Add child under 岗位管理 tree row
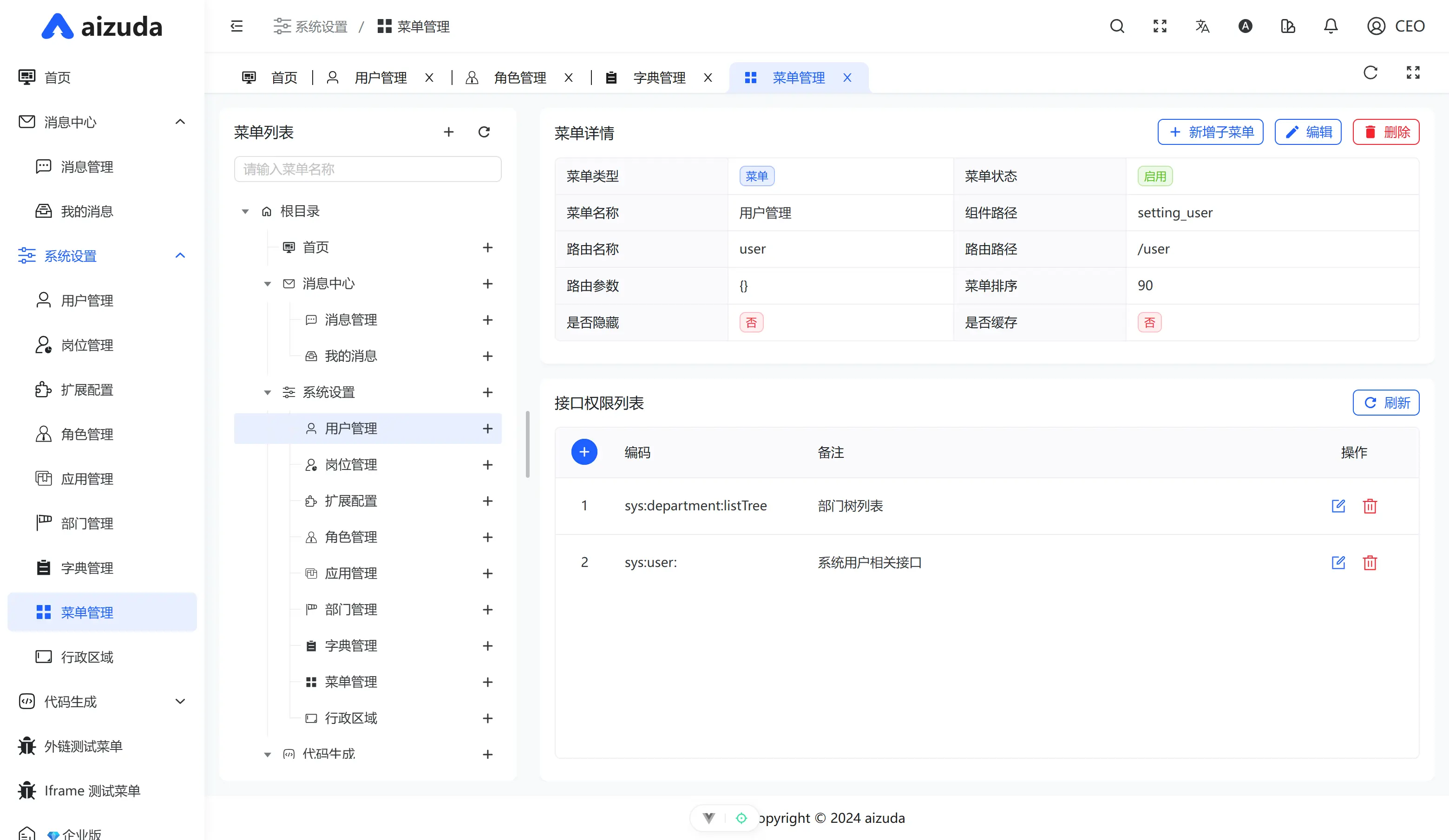1449x840 pixels. (488, 465)
